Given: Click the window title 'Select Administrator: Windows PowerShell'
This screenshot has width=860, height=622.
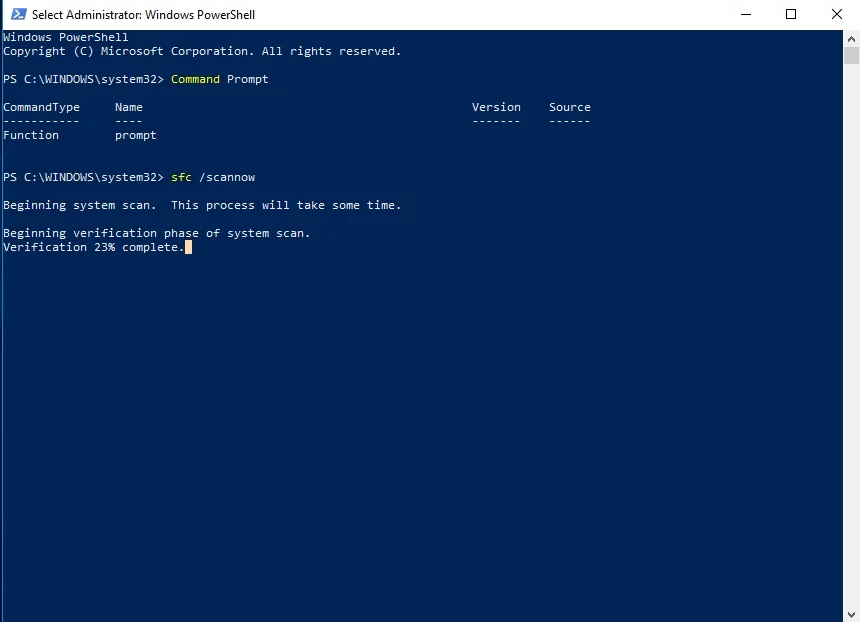Looking at the screenshot, I should (x=143, y=15).
